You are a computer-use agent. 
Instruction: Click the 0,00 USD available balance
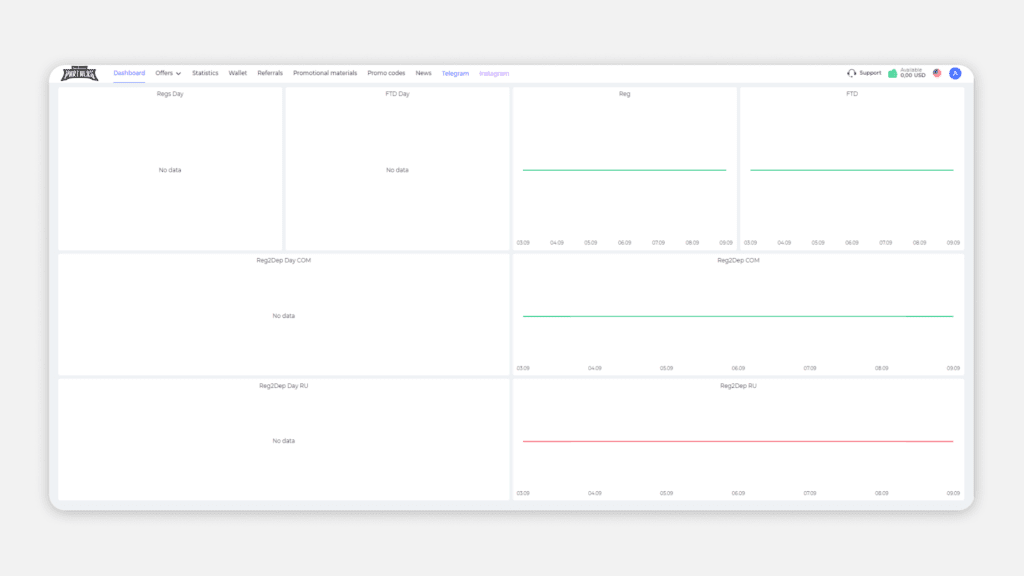[912, 75]
